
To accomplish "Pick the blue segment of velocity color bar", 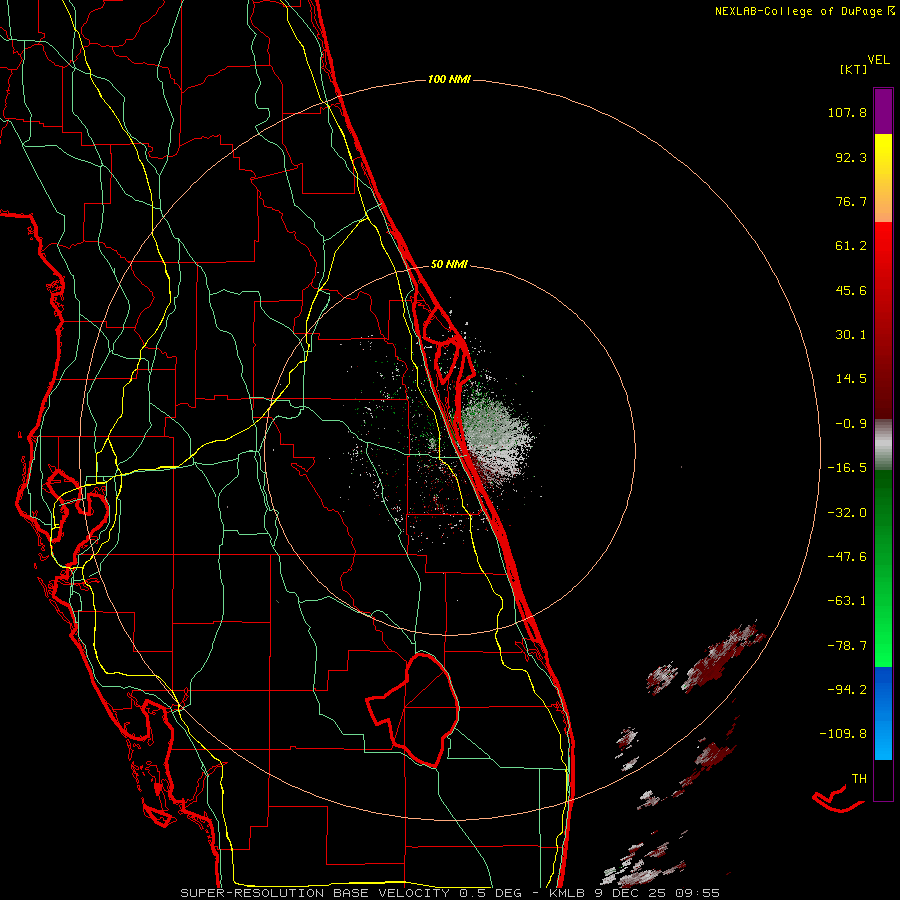I will 883,713.
